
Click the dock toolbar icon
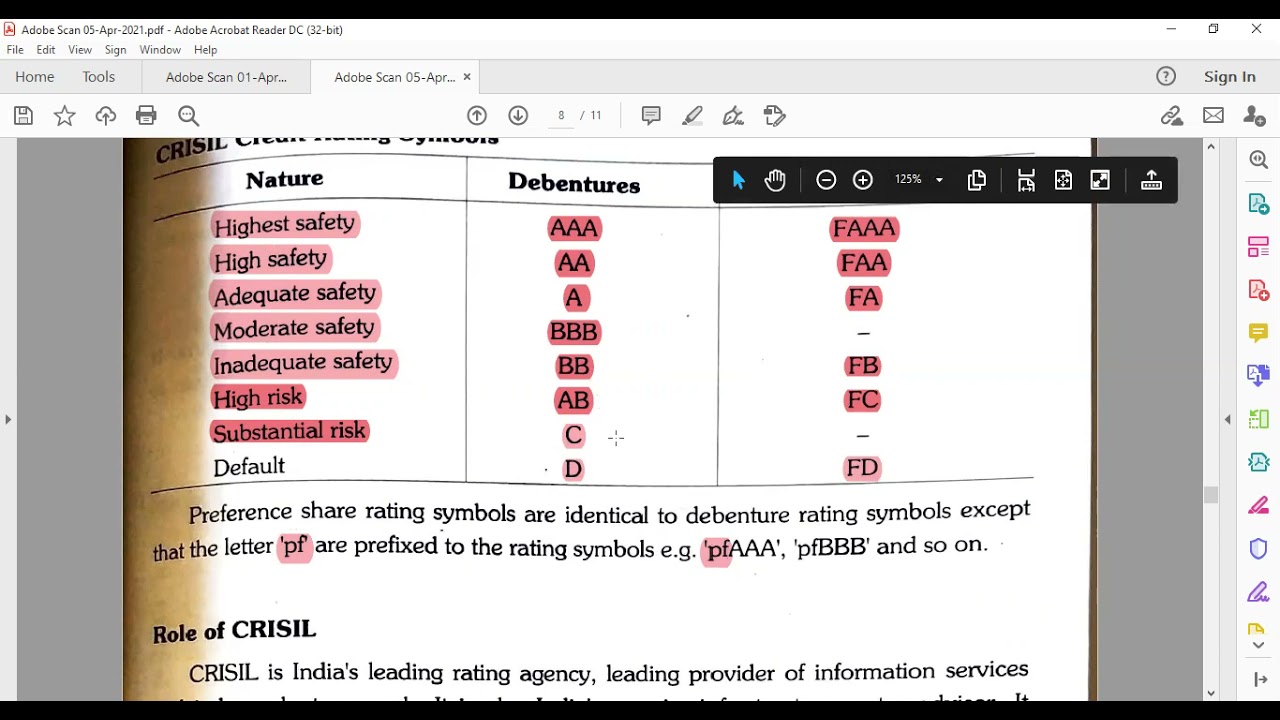point(1151,180)
